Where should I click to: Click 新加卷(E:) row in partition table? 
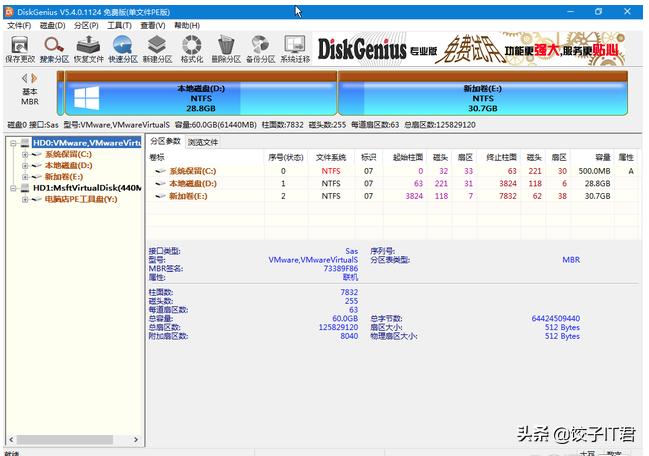(393, 196)
